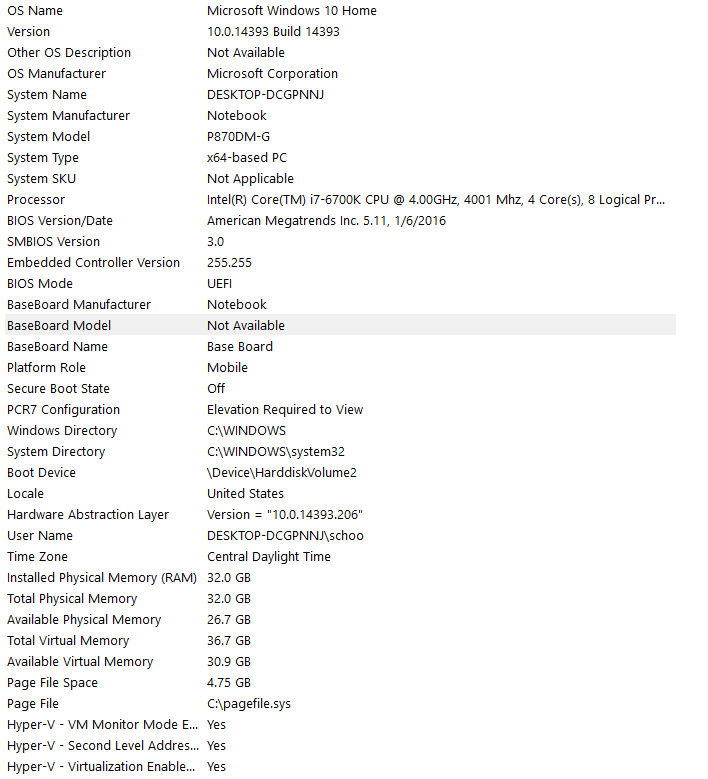Click the value Microsoft Windows 10 Home
The height and width of the screenshot is (779, 708).
click(292, 10)
